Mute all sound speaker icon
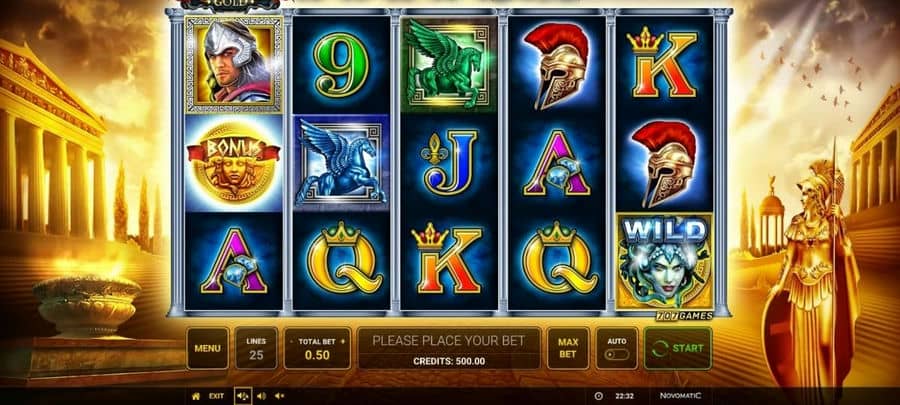 tap(280, 396)
